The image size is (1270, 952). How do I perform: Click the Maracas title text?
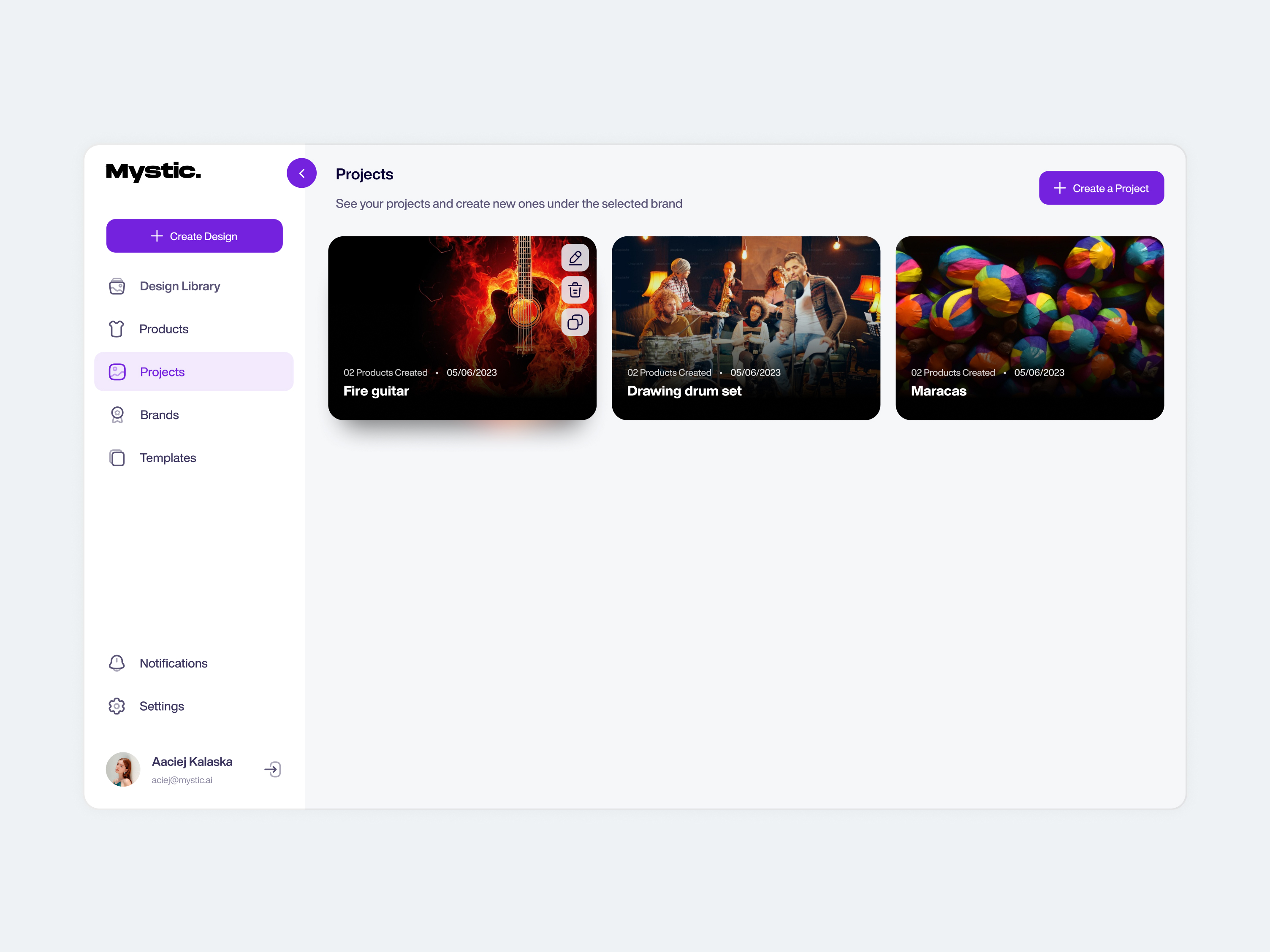938,391
